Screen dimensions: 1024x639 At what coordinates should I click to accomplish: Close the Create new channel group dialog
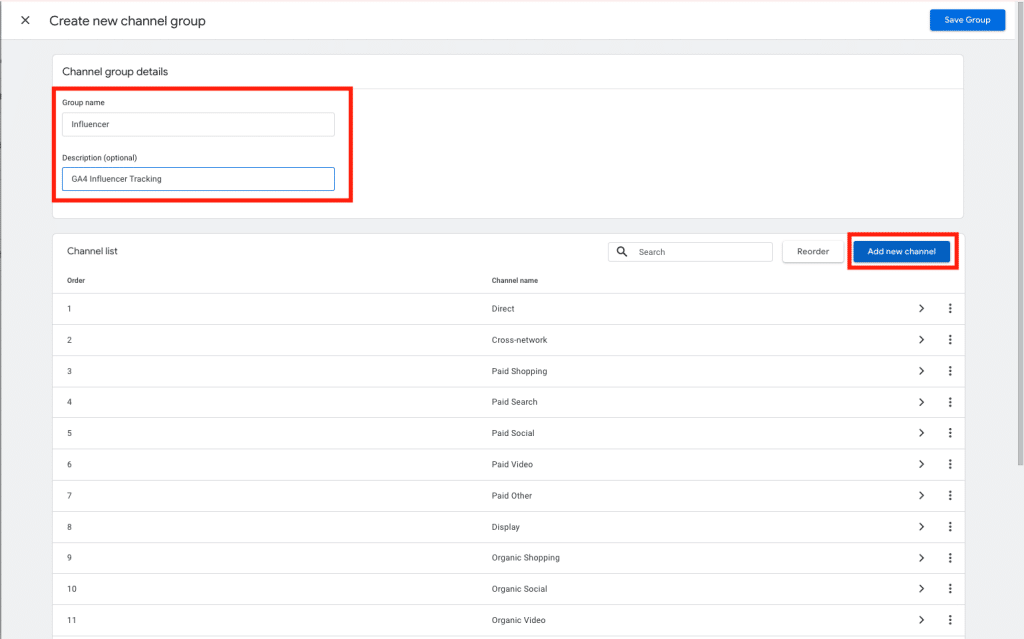click(25, 20)
